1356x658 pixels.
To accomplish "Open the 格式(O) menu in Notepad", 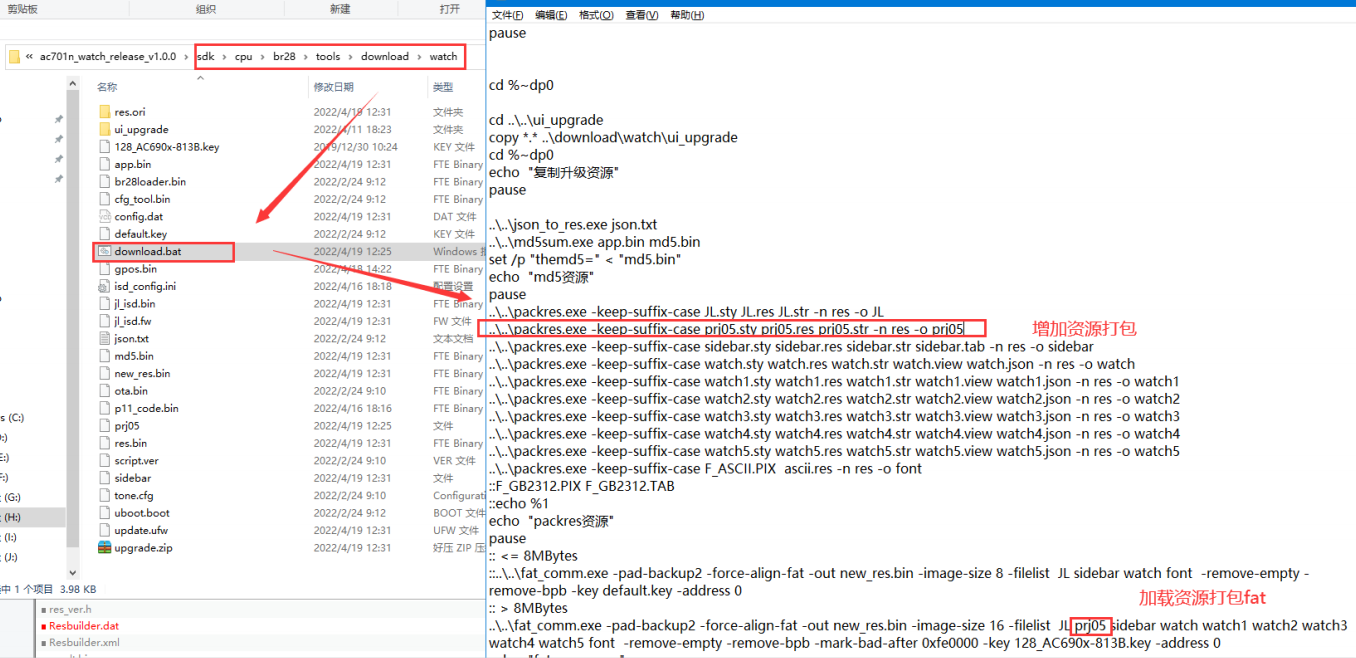I will point(597,15).
